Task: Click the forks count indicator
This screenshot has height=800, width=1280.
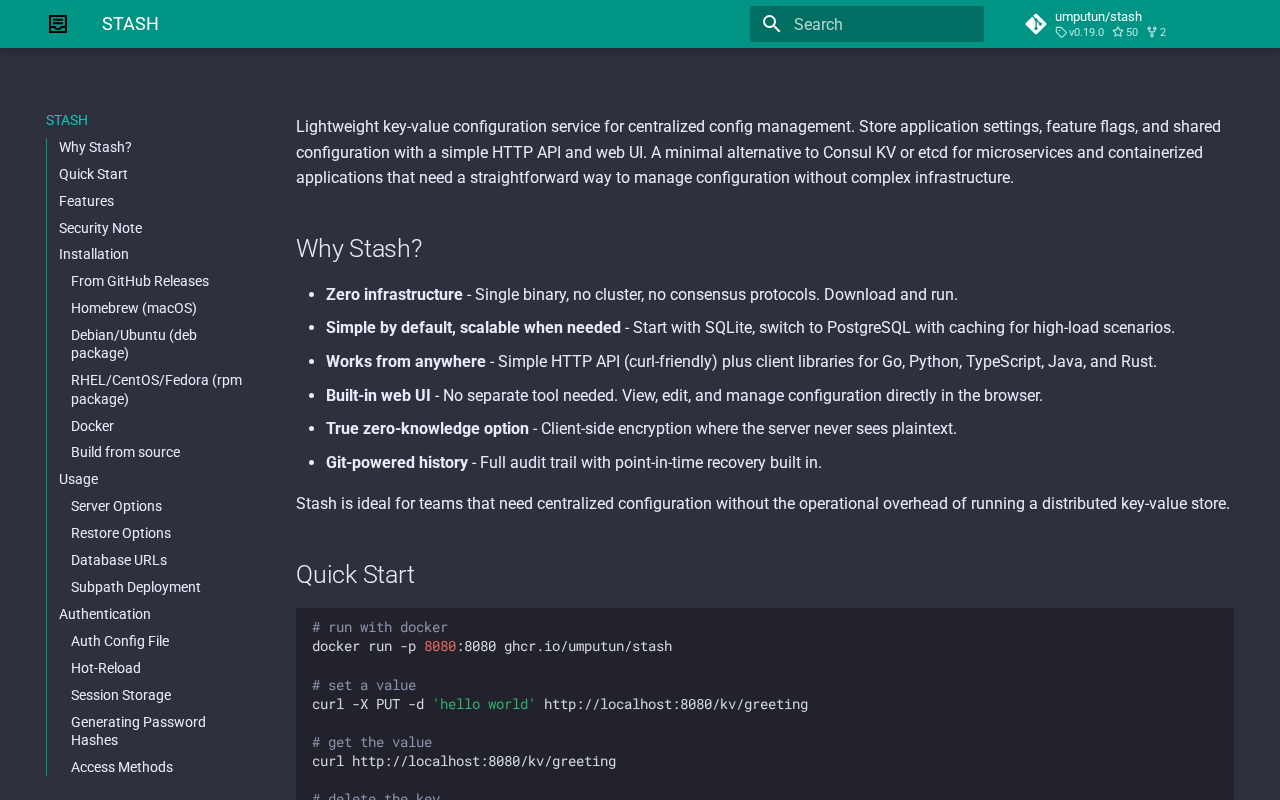Action: [1157, 33]
